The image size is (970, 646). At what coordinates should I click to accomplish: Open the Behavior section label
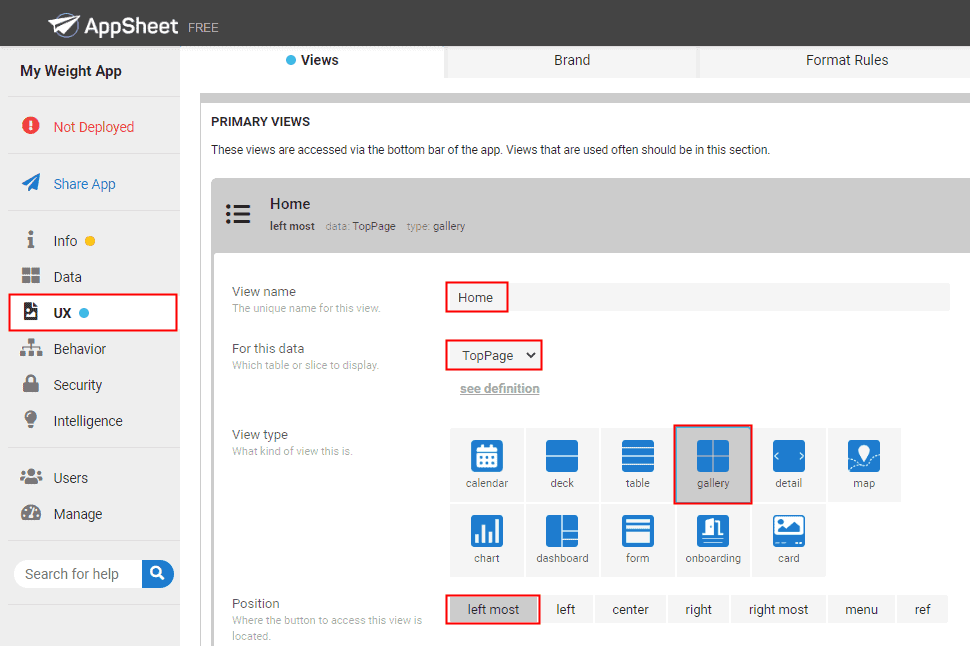[80, 349]
